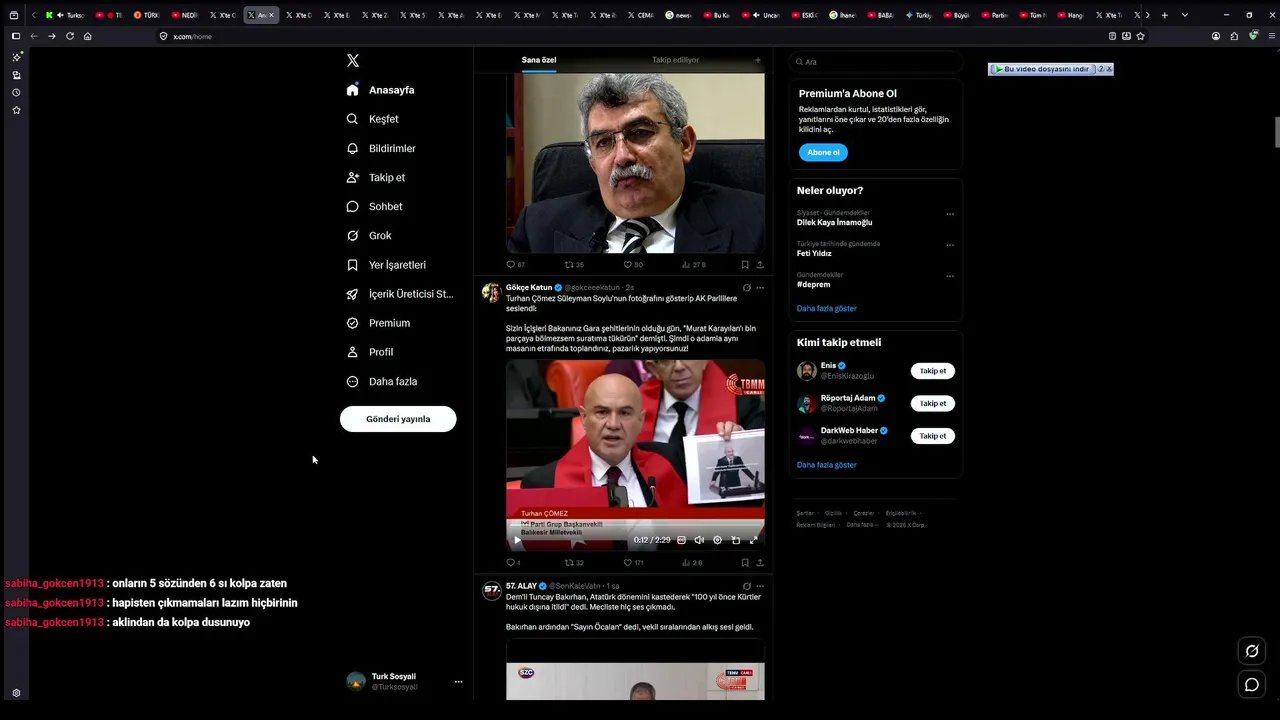This screenshot has height=720, width=1280.
Task: List all browser tabs dropdown
Action: tap(1185, 15)
